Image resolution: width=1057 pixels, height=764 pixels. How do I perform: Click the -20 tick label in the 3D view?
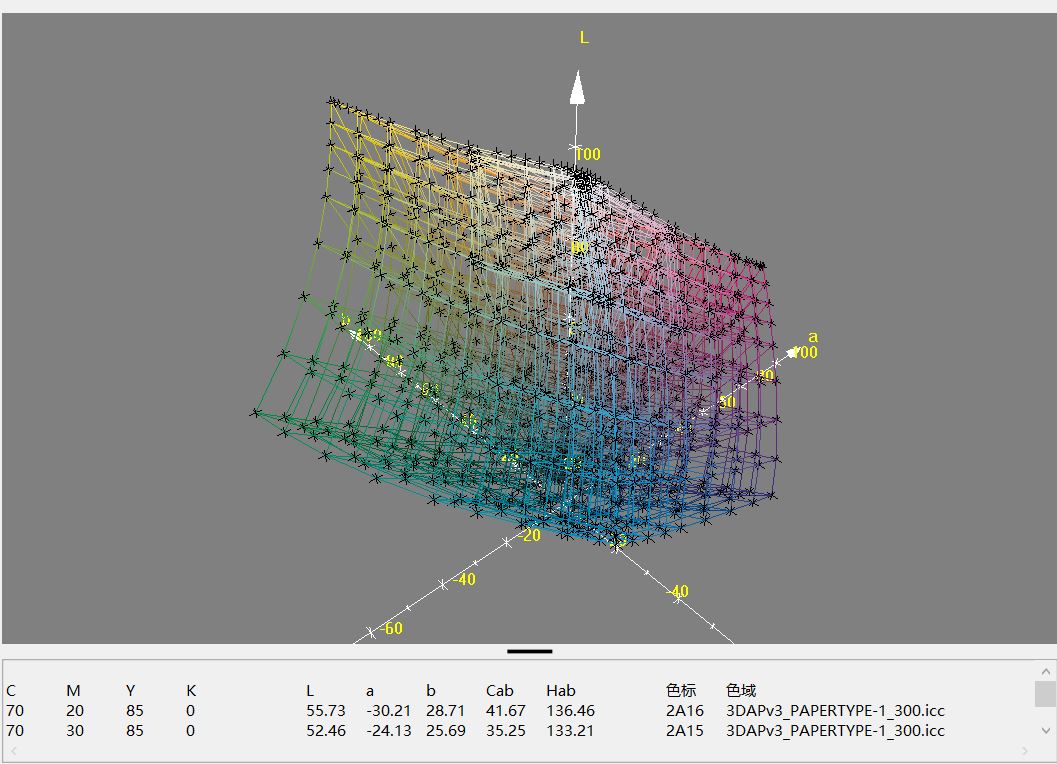pos(531,535)
